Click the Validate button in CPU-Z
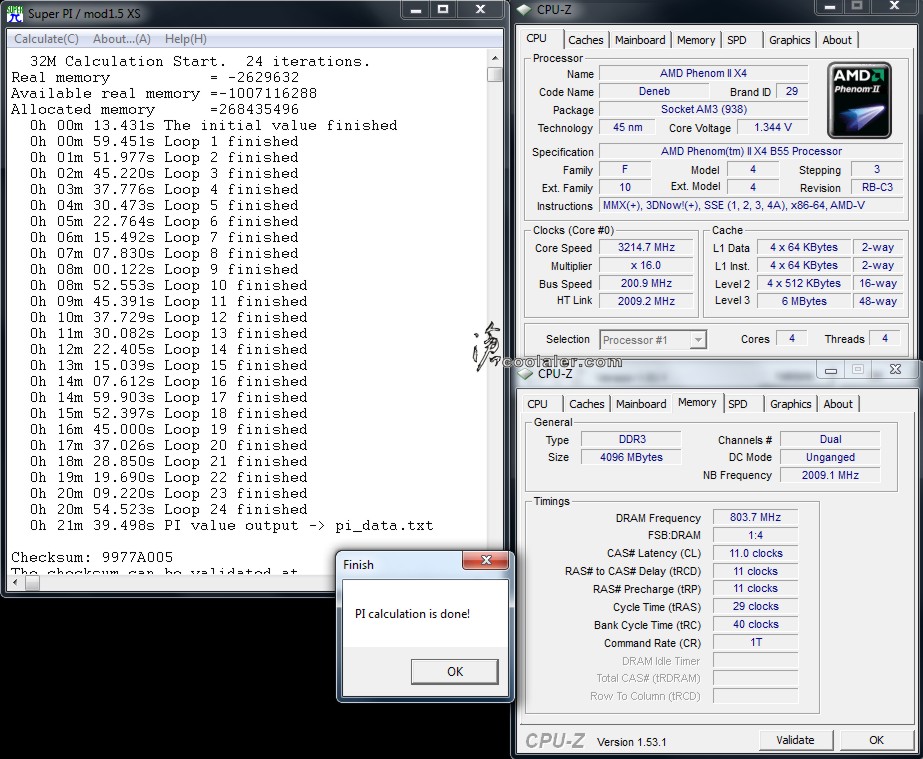Screen dimensions: 923x759 pos(795,740)
